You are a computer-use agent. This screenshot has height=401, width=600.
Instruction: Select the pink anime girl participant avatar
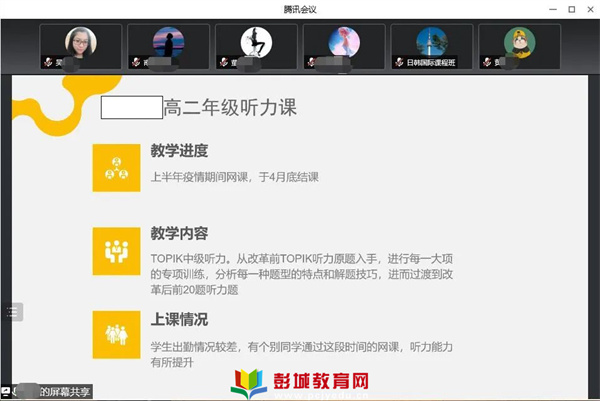(344, 42)
